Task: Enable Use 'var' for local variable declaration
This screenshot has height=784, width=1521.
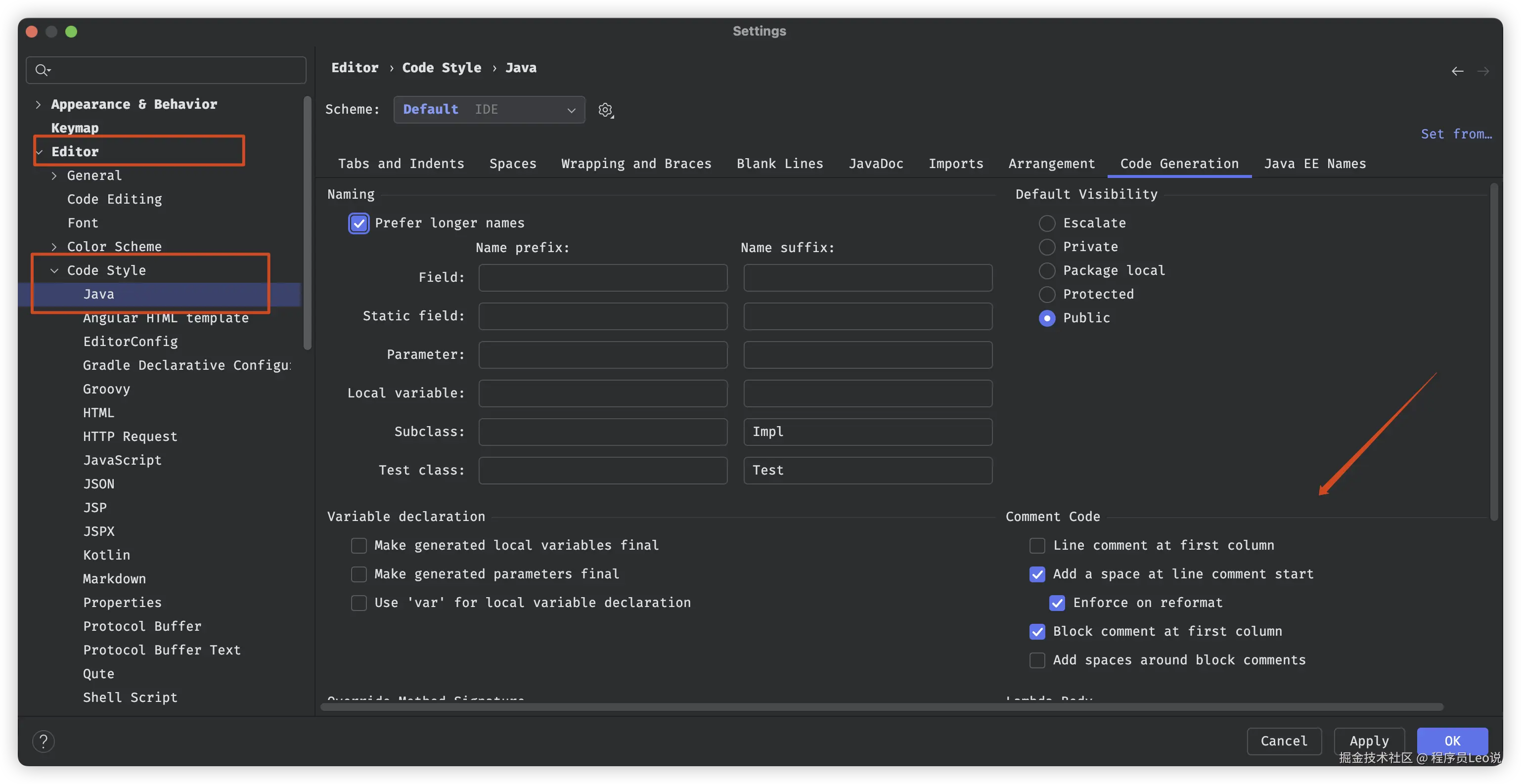Action: pyautogui.click(x=358, y=602)
